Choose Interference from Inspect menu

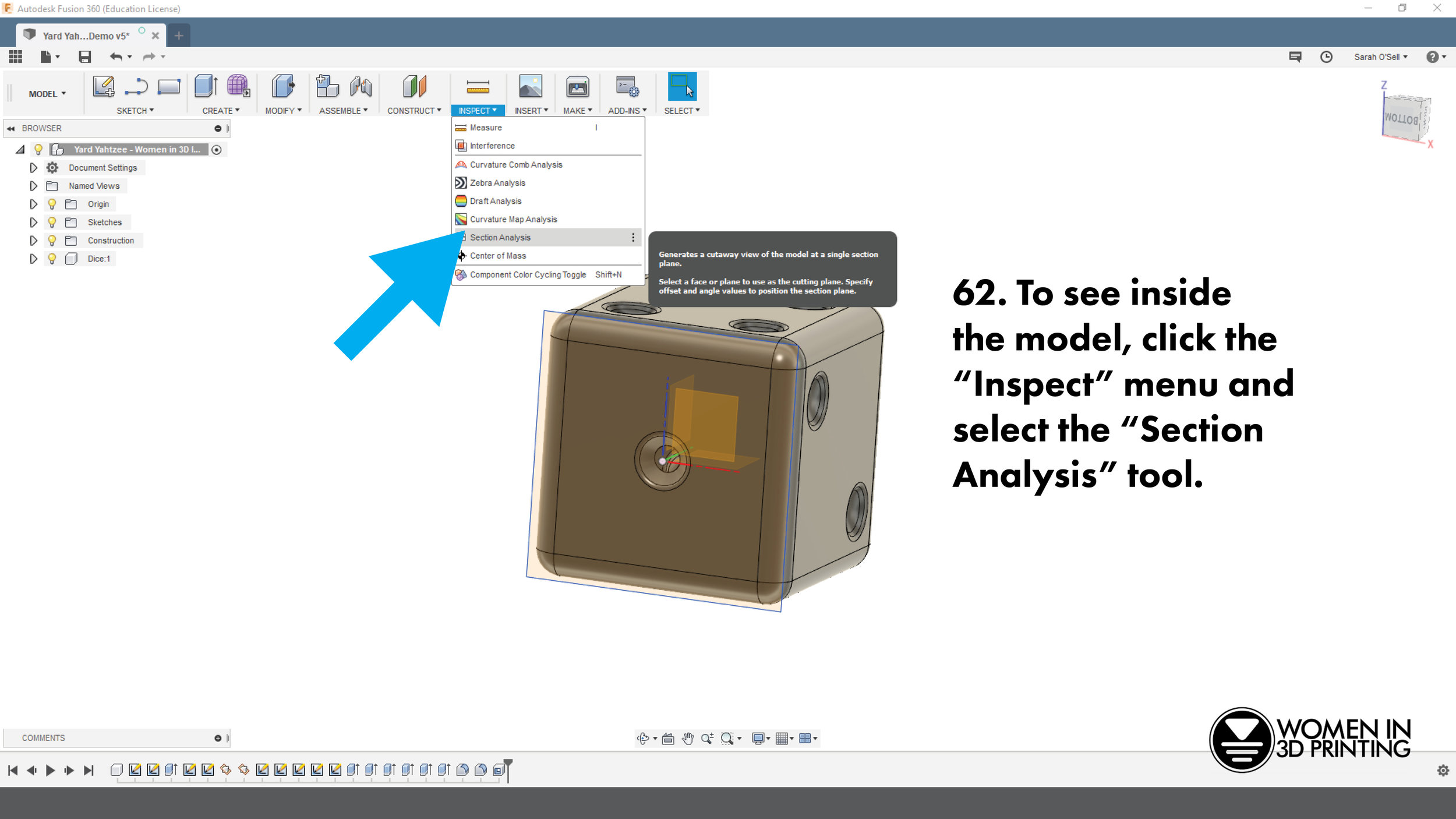point(547,146)
